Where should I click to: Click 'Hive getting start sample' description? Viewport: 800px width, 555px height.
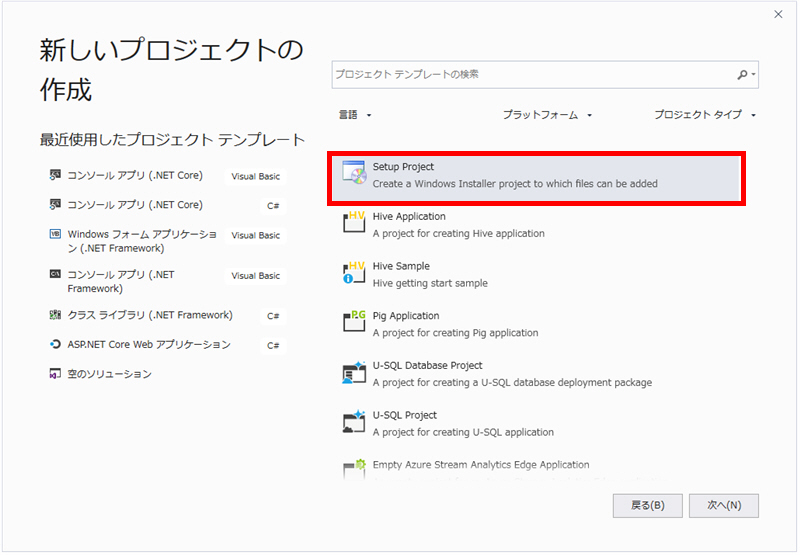pyautogui.click(x=430, y=283)
